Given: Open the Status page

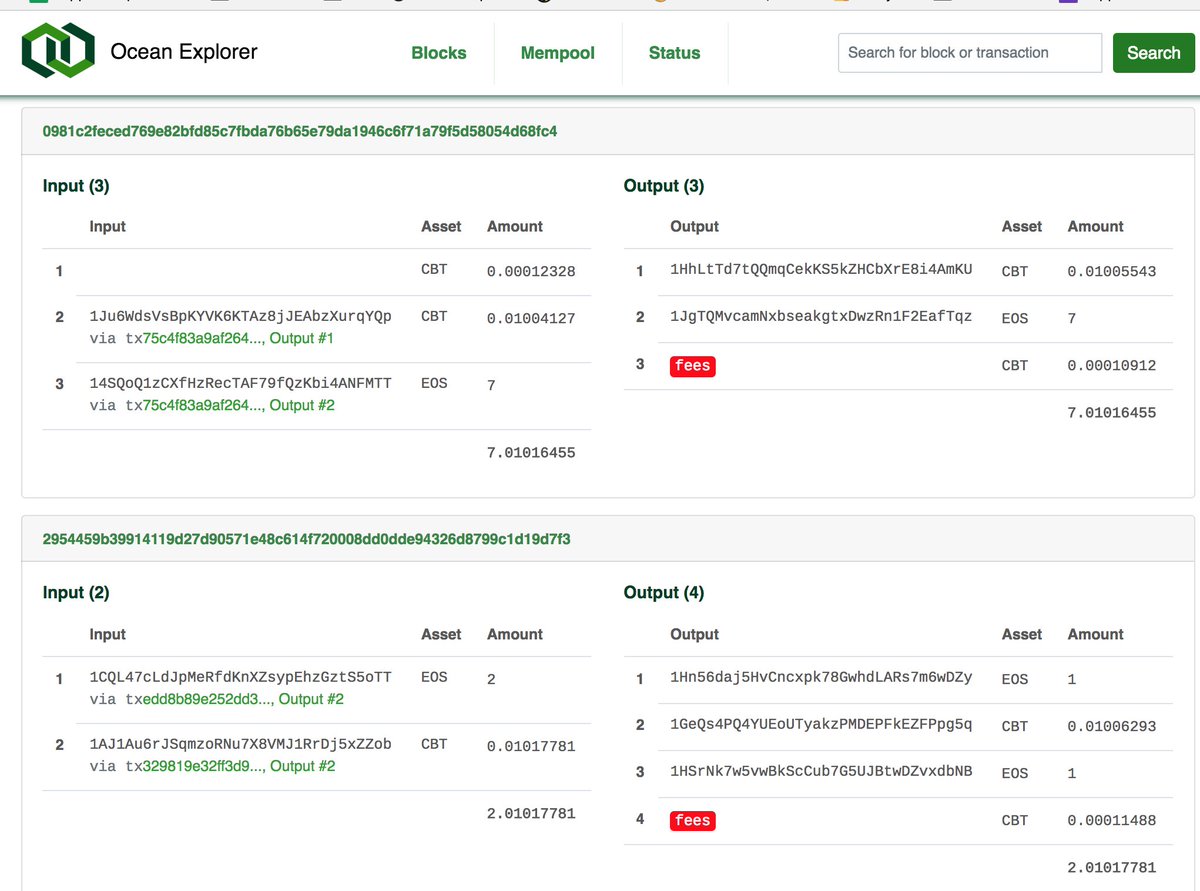Looking at the screenshot, I should [674, 52].
